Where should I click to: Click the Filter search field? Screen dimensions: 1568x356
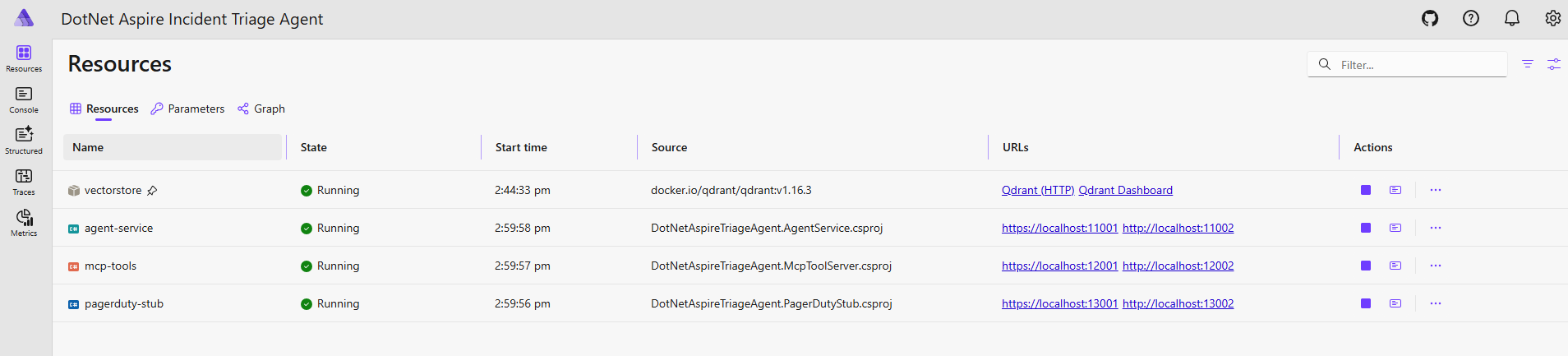tap(1407, 64)
